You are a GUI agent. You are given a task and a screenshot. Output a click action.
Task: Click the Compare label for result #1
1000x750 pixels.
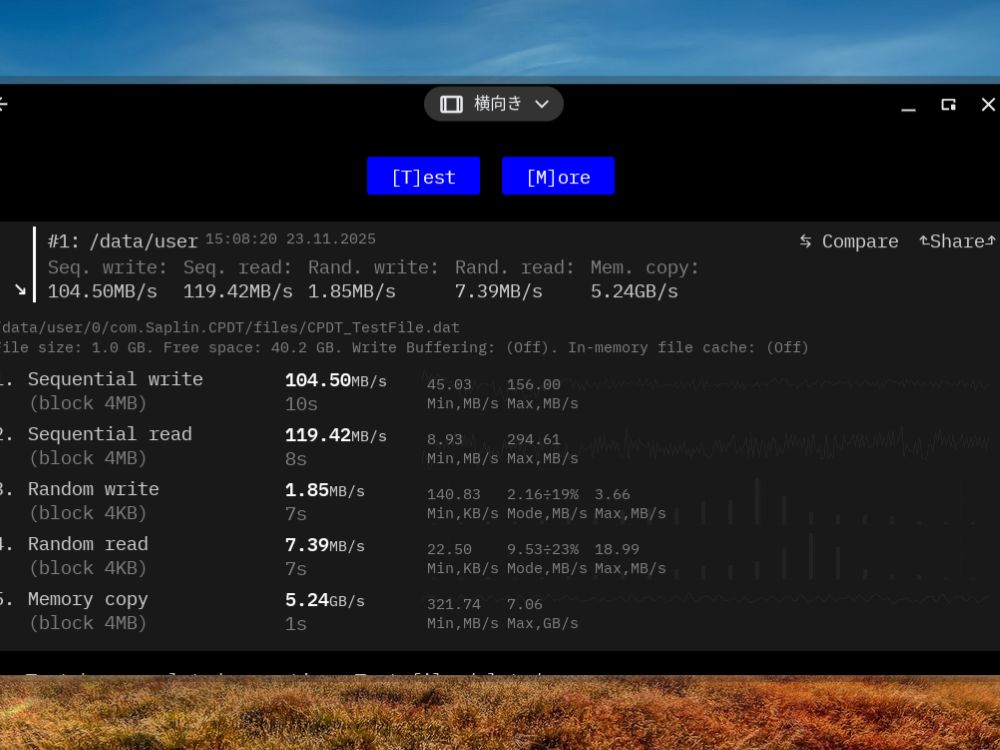(x=858, y=241)
